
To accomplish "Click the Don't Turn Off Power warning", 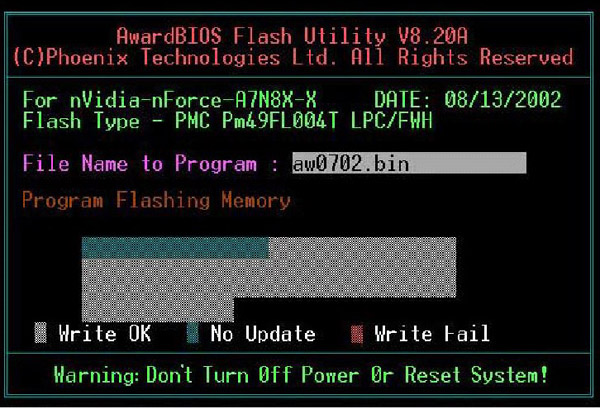I will (301, 375).
